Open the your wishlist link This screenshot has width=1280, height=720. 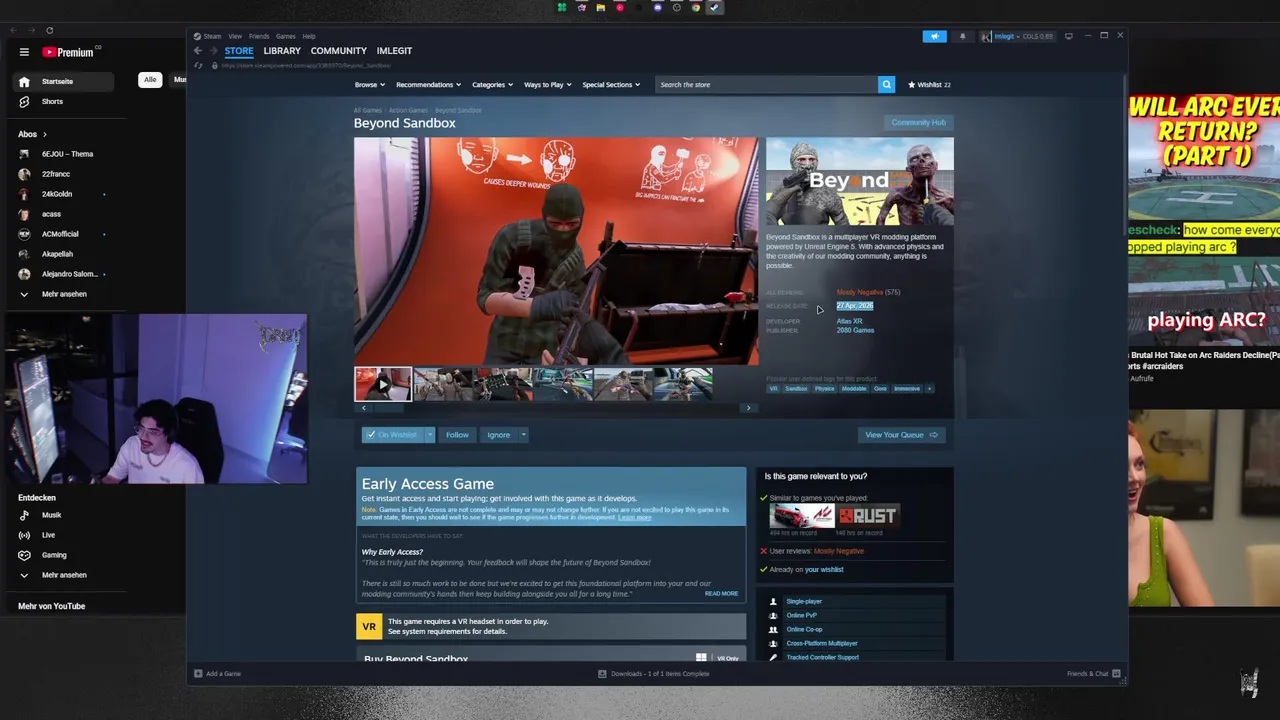coord(824,570)
